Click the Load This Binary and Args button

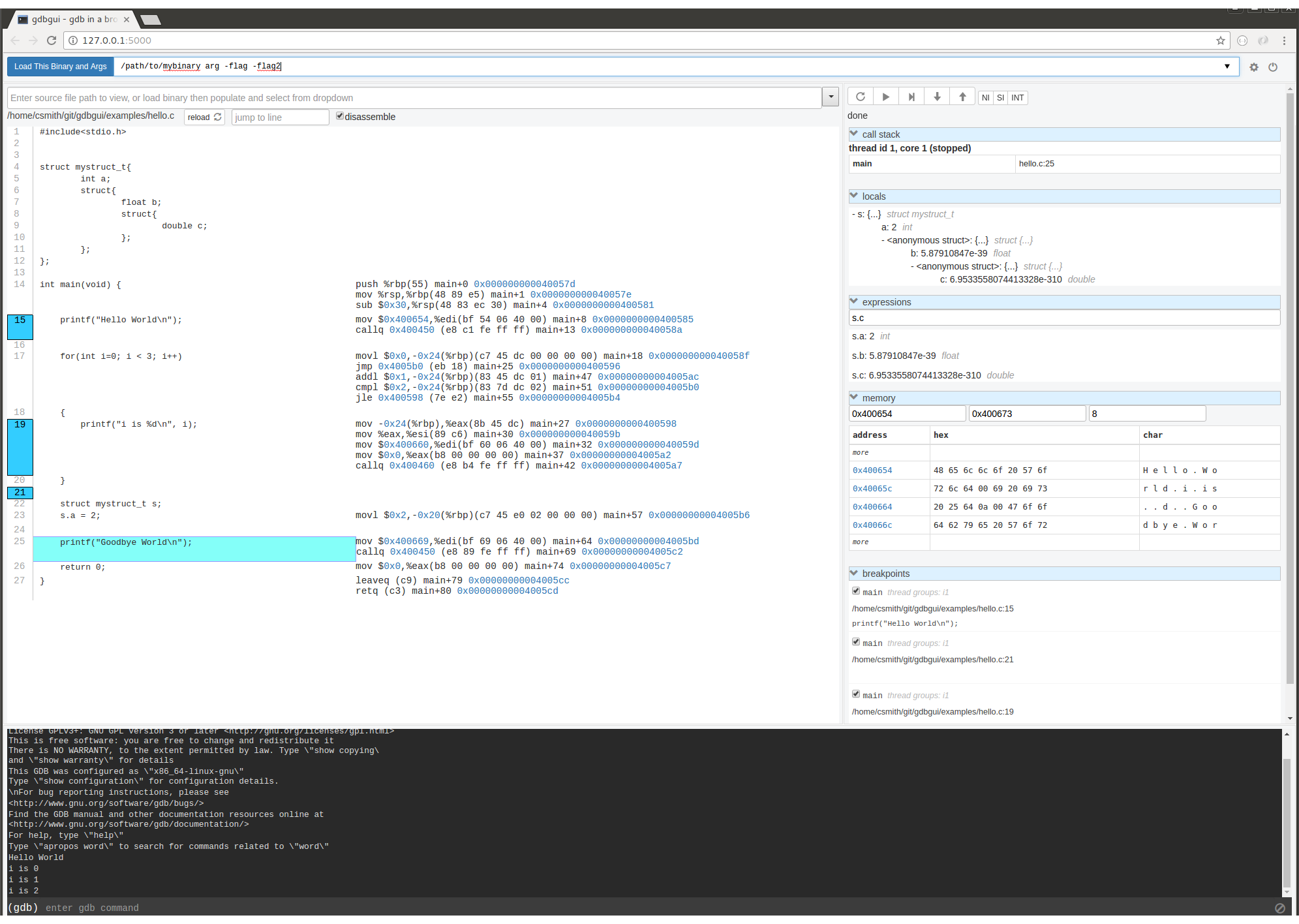coord(59,66)
